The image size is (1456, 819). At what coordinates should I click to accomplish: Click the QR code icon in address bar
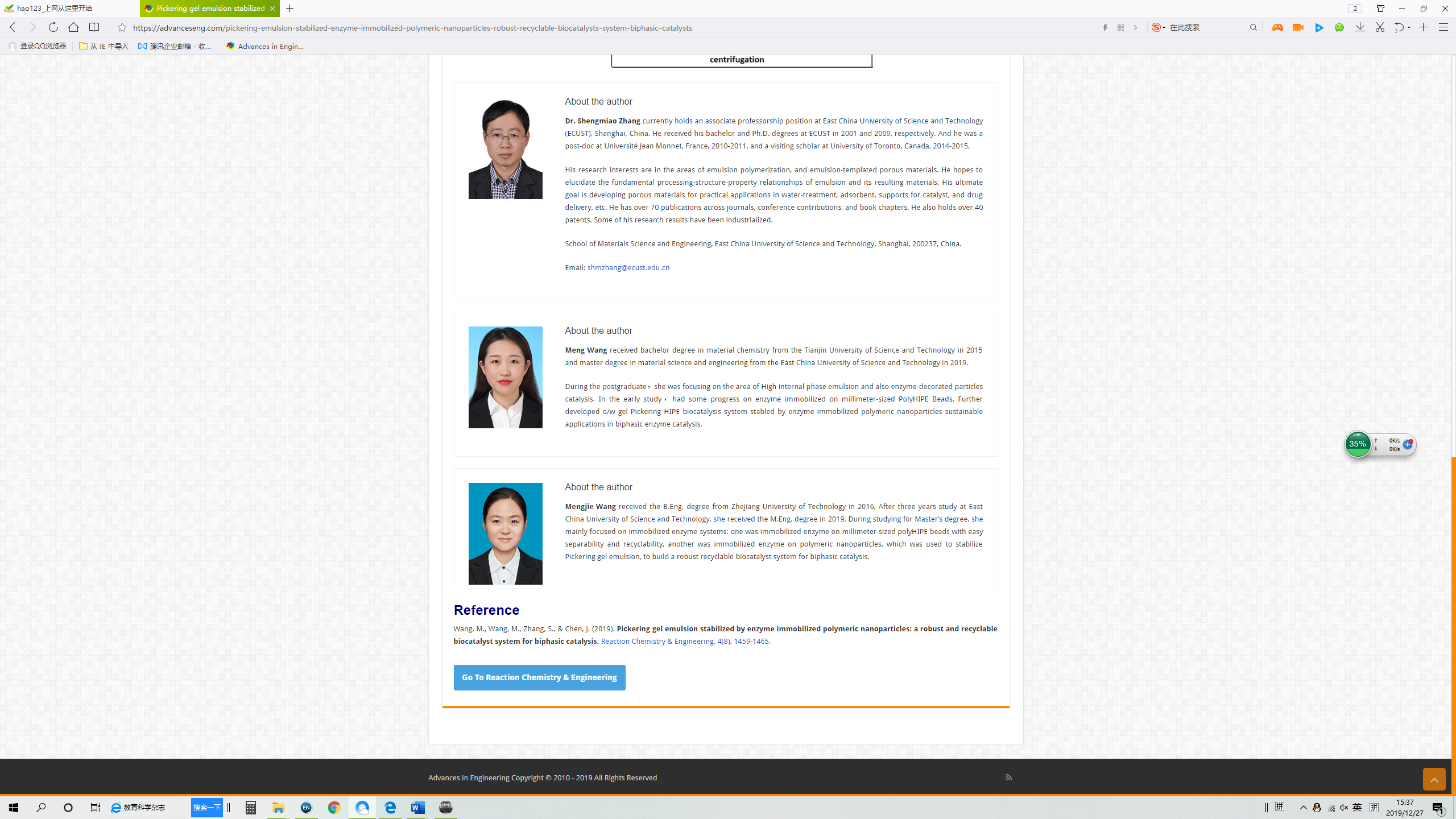(1120, 27)
